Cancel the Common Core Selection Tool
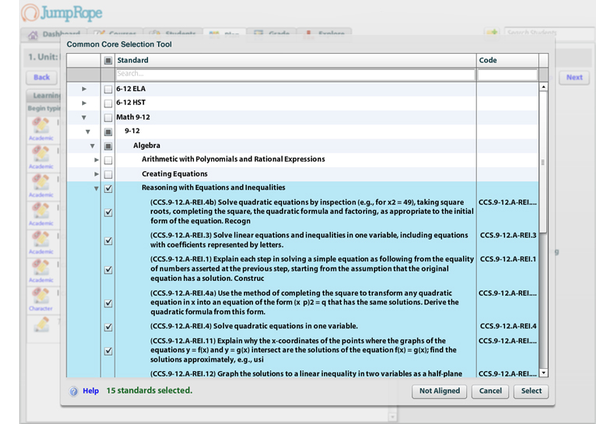 coord(490,391)
